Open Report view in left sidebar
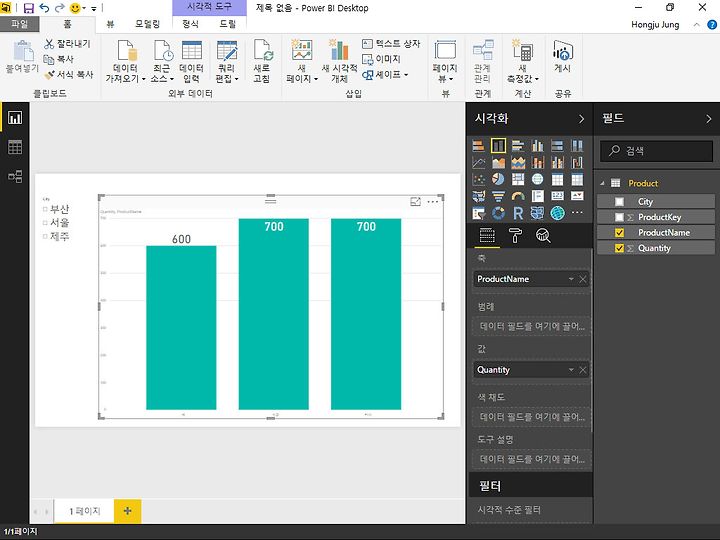720x540 pixels. click(x=15, y=118)
